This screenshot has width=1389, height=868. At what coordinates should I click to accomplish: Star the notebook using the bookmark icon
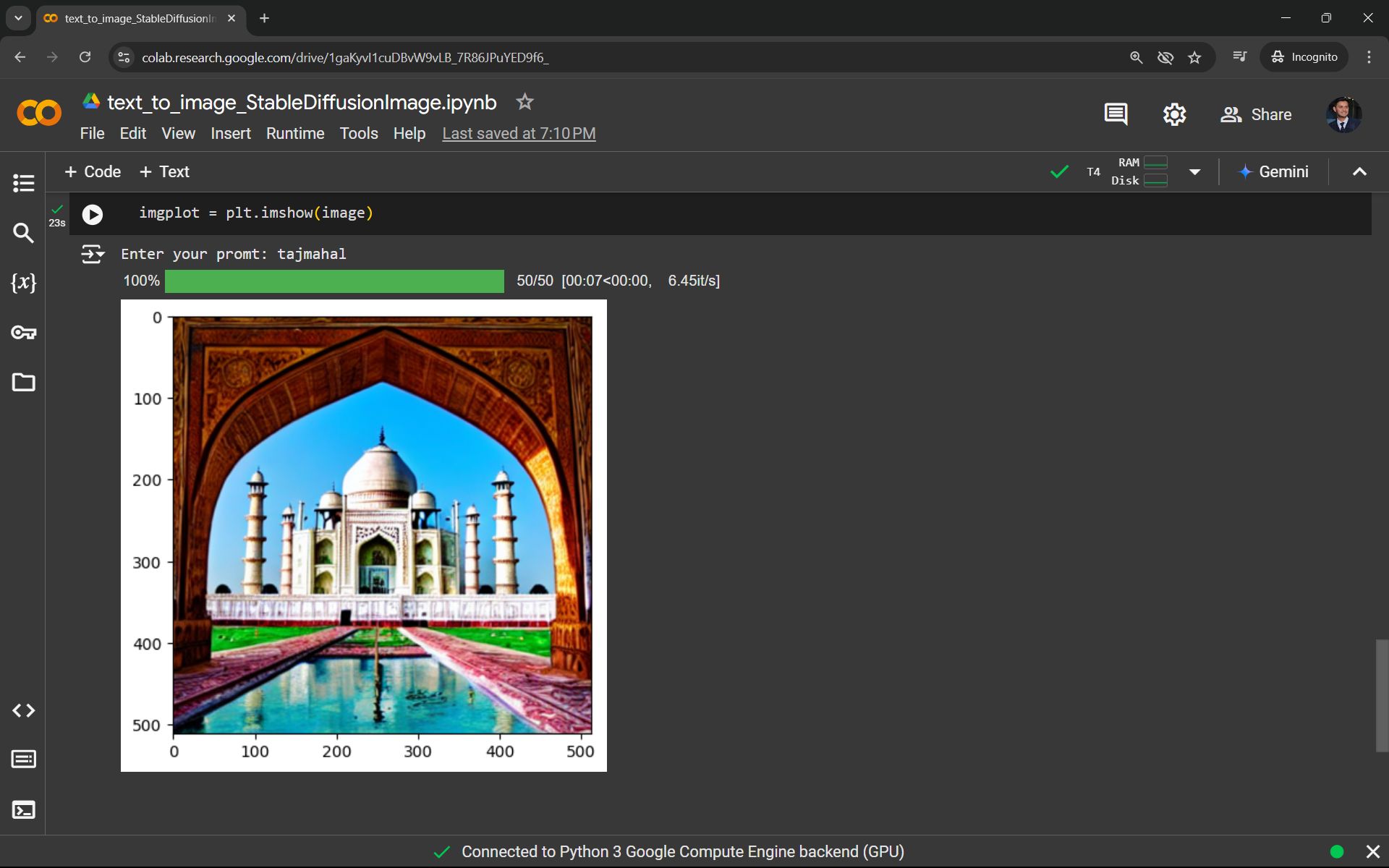(524, 102)
